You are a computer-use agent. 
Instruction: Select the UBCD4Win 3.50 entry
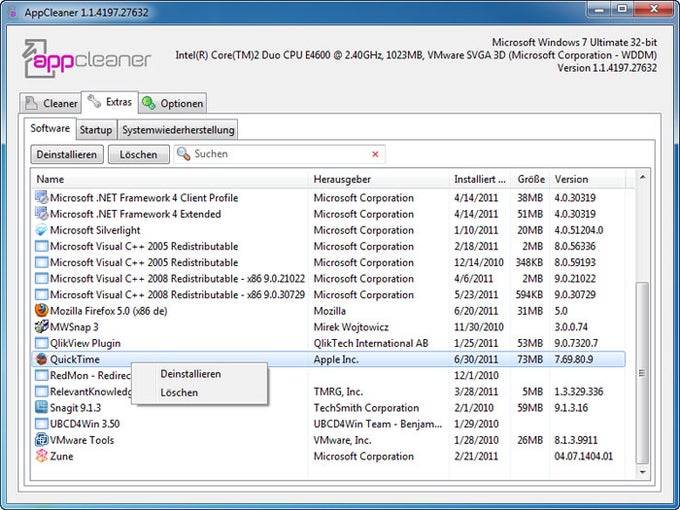click(85, 424)
